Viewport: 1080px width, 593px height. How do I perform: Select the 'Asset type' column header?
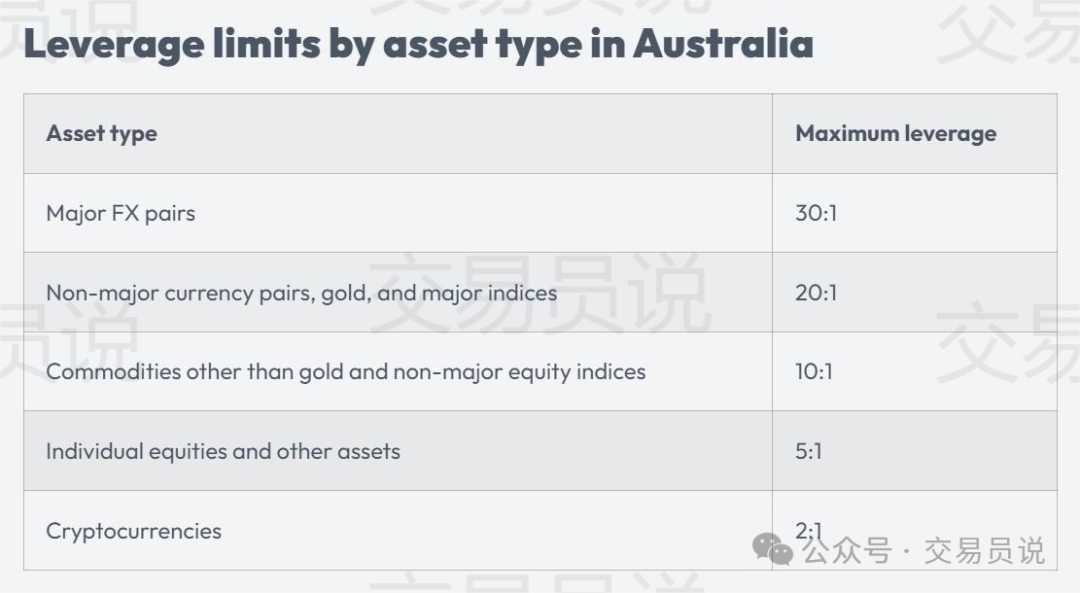pos(101,134)
